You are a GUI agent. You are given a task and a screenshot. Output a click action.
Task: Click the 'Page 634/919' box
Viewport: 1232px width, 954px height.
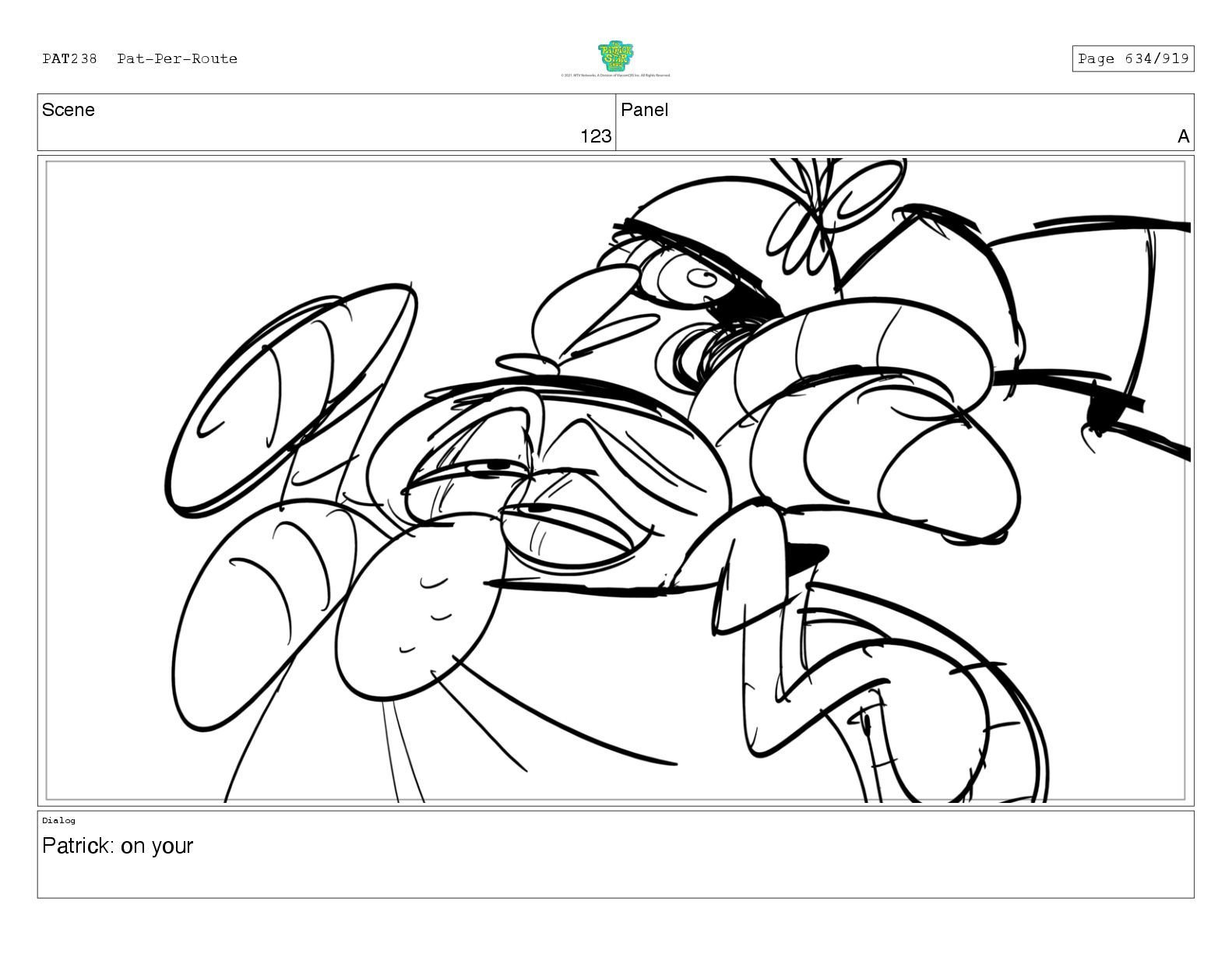(1132, 59)
